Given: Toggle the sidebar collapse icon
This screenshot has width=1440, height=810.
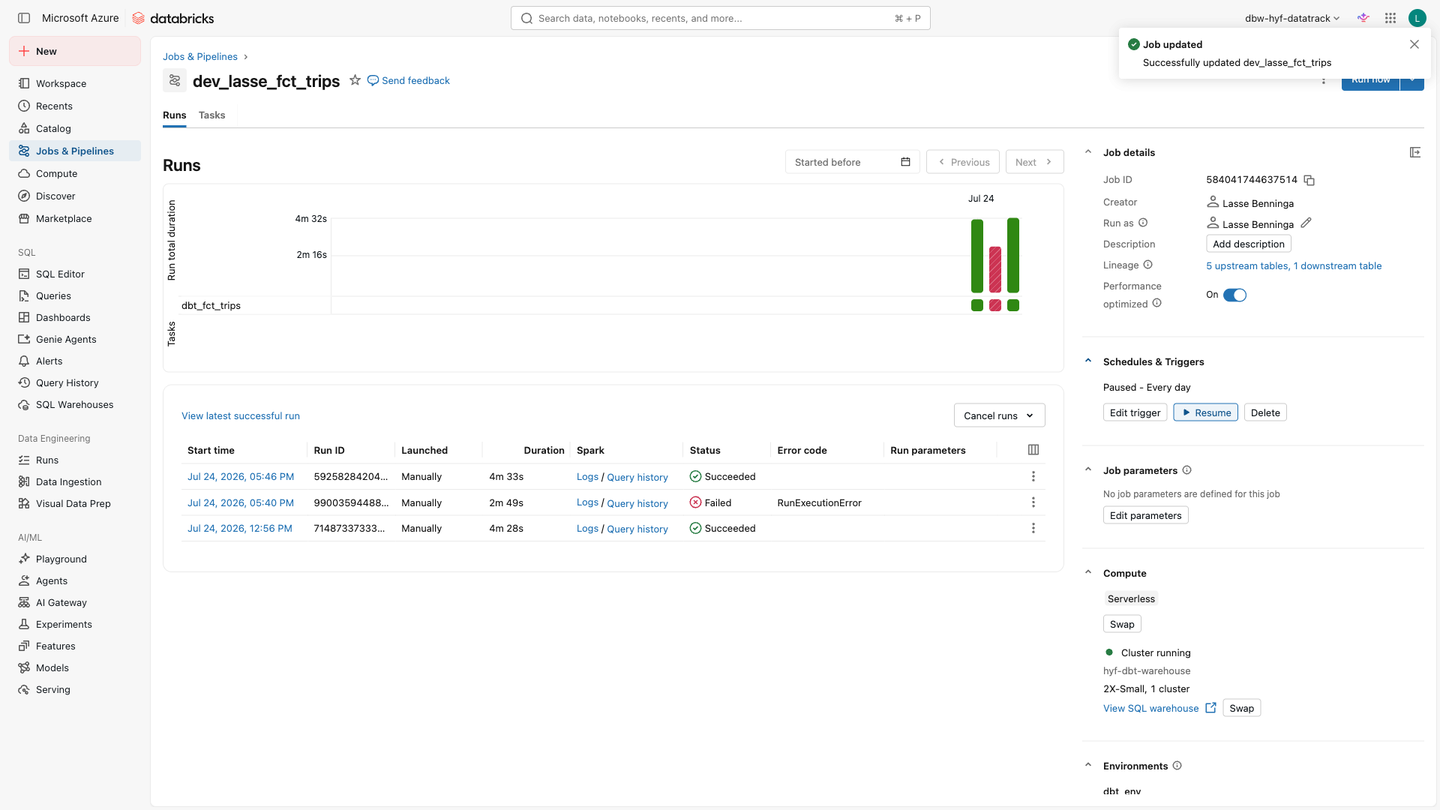Looking at the screenshot, I should [24, 18].
